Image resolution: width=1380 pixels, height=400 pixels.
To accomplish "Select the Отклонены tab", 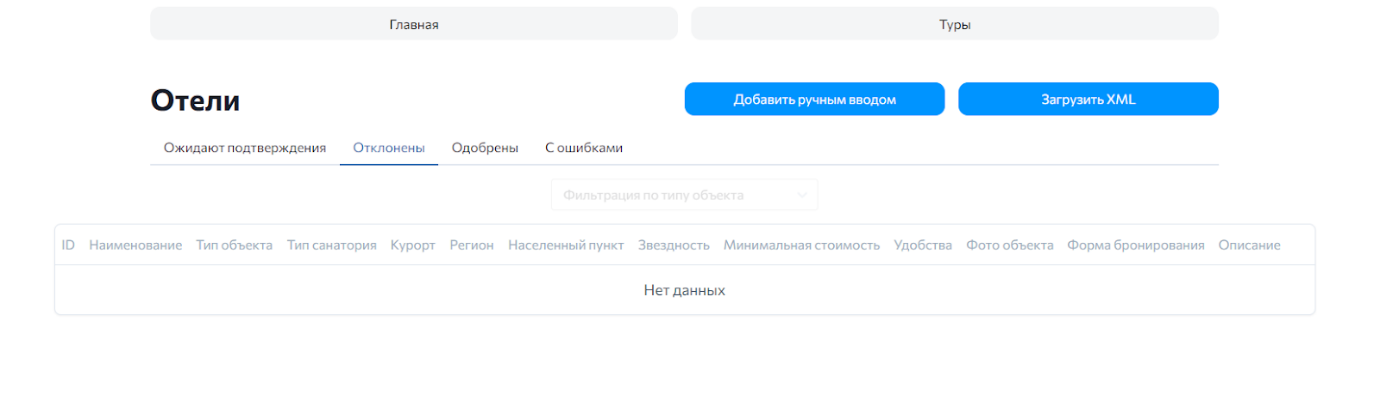I will pos(389,148).
